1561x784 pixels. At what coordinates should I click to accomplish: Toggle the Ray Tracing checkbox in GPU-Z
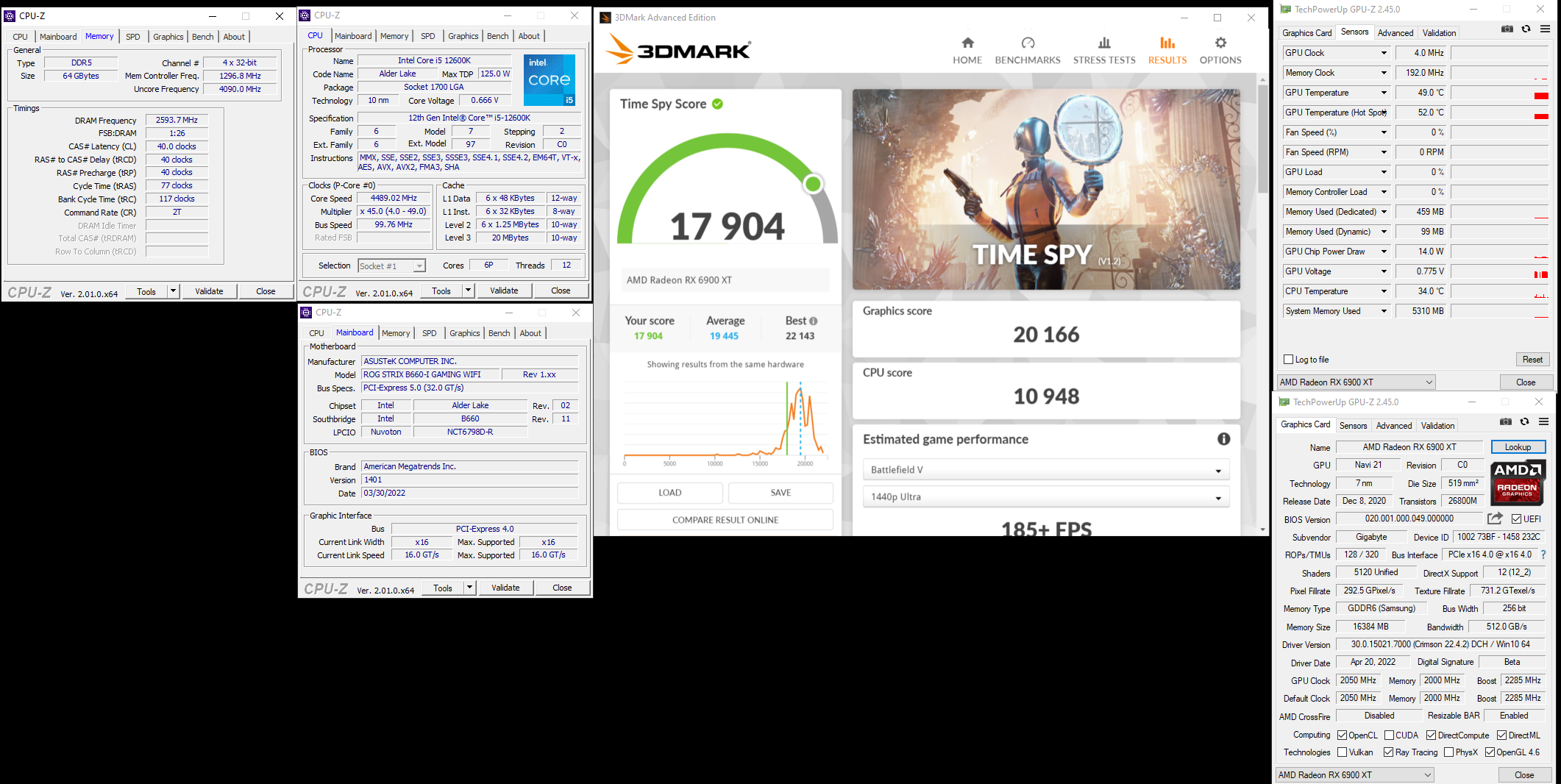click(x=1388, y=752)
